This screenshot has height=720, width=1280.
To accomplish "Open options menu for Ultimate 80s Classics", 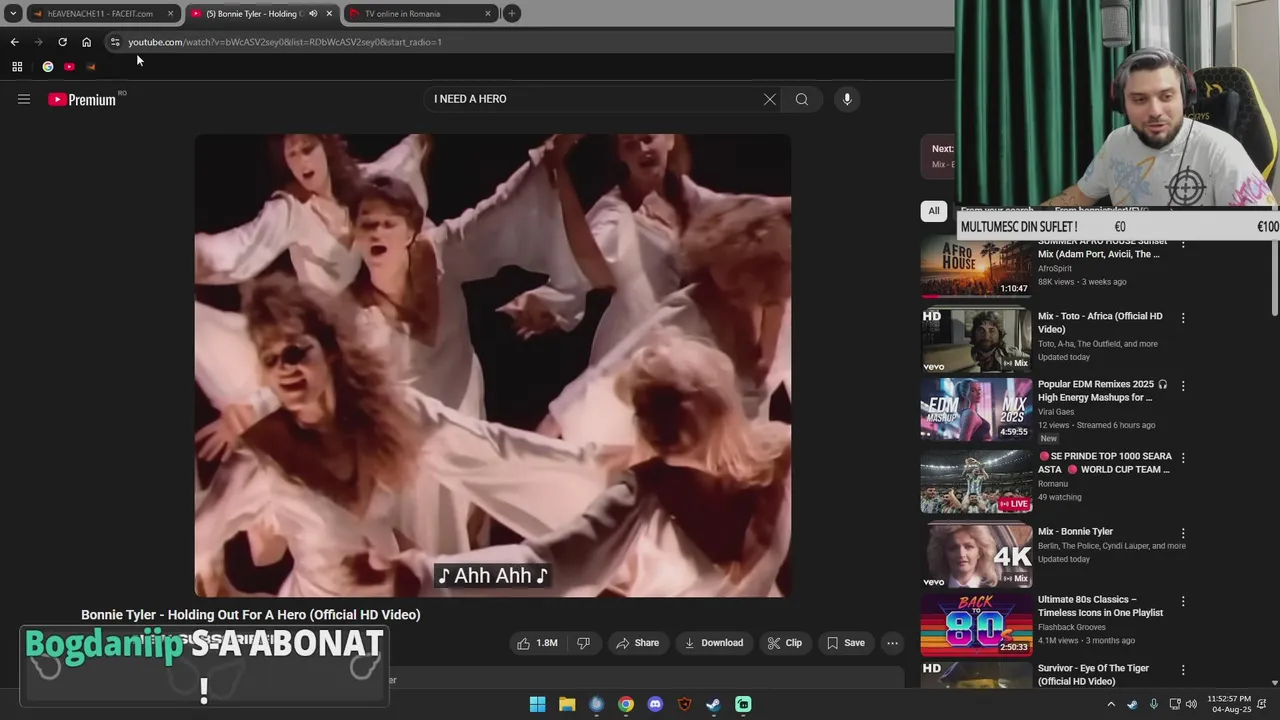I will (1183, 602).
